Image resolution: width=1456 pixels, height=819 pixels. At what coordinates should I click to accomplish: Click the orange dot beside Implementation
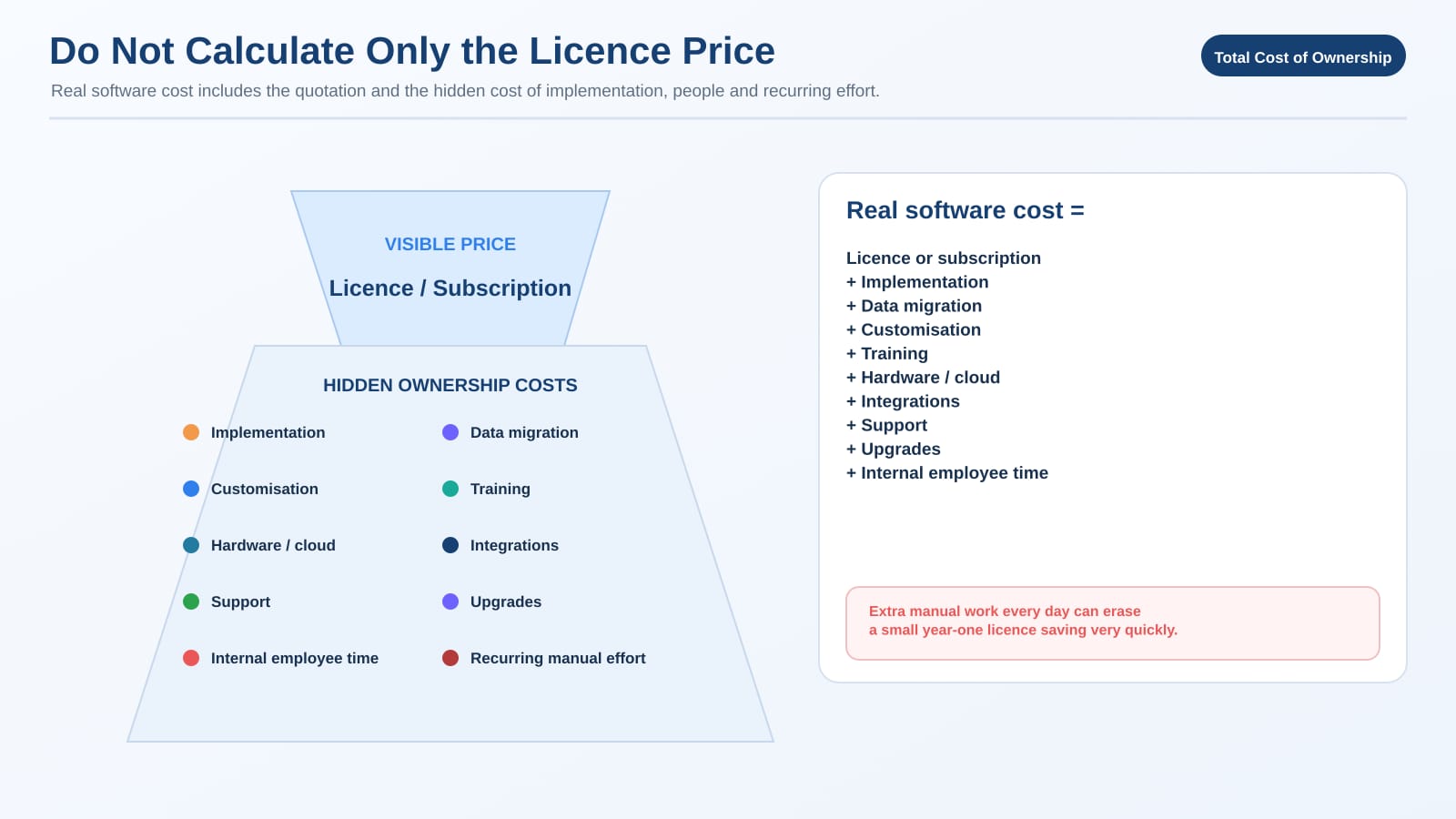pyautogui.click(x=191, y=432)
